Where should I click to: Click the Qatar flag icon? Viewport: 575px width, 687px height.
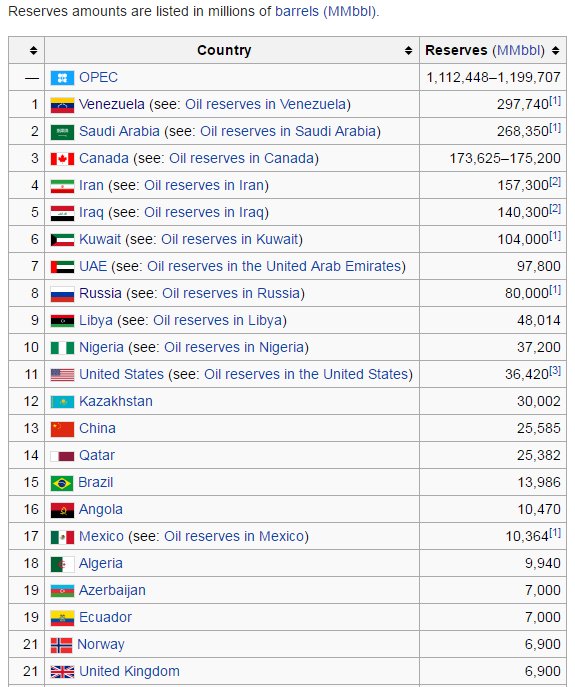point(62,456)
